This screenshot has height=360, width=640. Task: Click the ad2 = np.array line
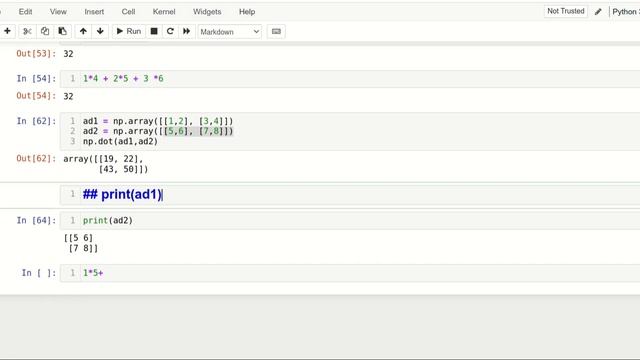click(x=158, y=131)
